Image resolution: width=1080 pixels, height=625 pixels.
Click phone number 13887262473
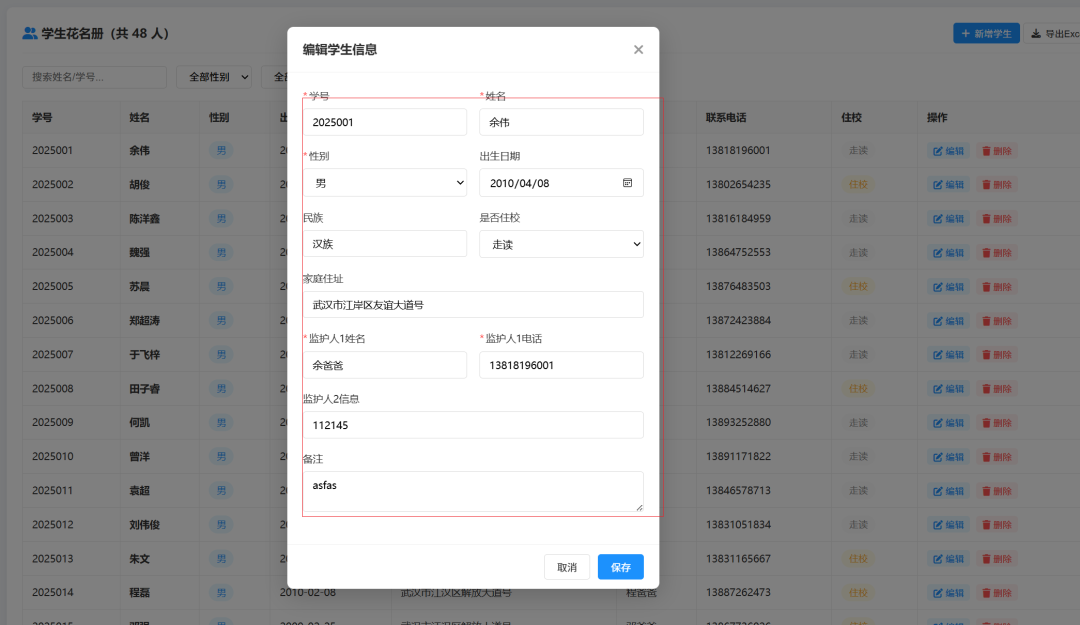pyautogui.click(x=738, y=592)
